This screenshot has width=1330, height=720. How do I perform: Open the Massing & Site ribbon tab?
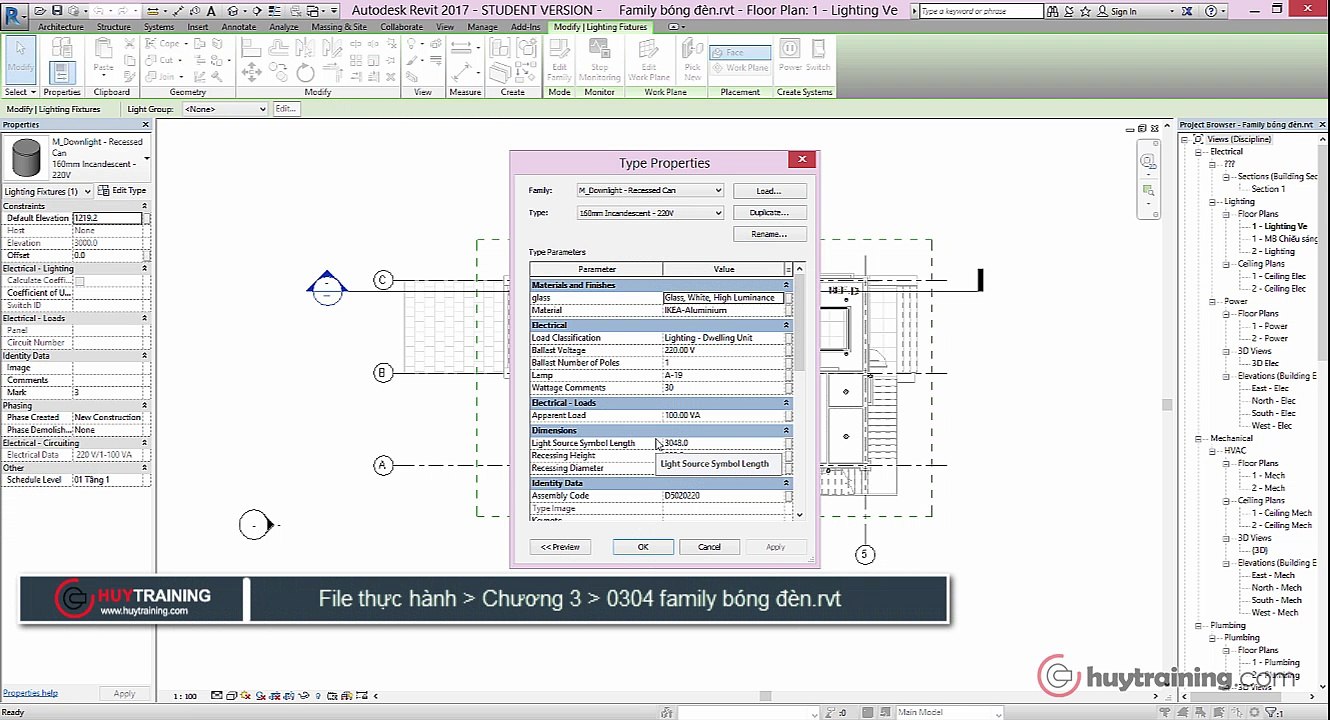(x=339, y=27)
